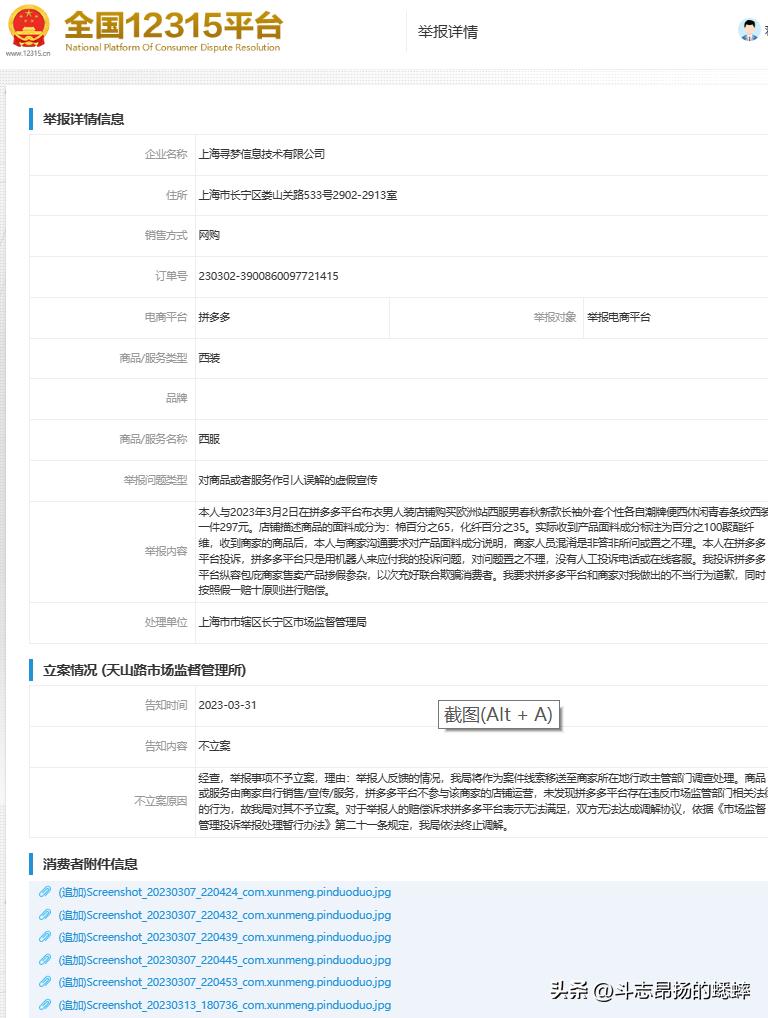This screenshot has width=768, height=1018.
Task: Click paperclip icon beside Screenshot_20230307_220424
Action: 45,891
